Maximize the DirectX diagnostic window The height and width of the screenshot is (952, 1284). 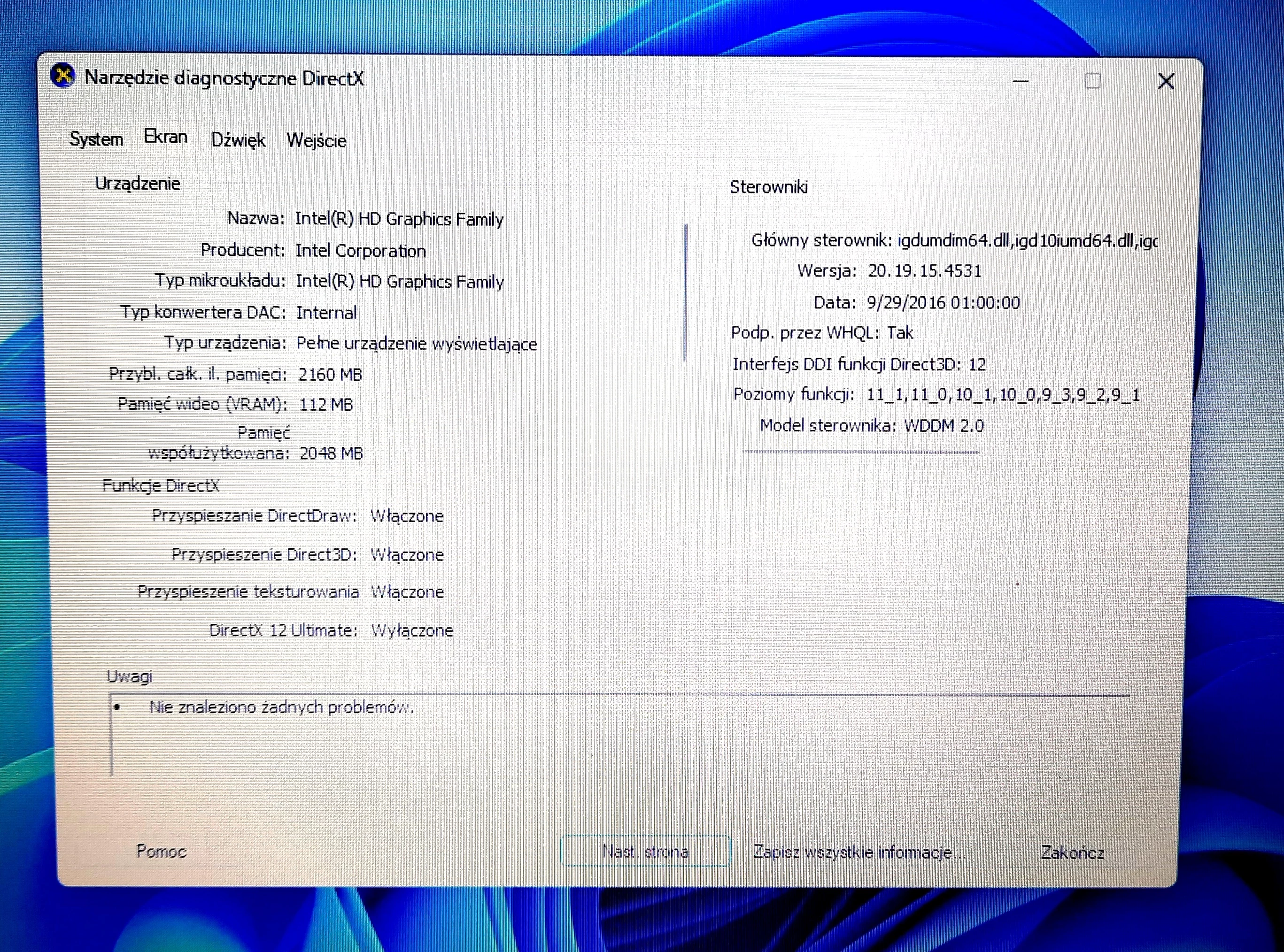coord(1092,81)
